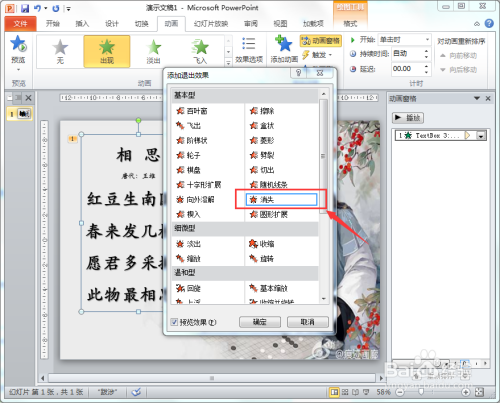Click 向前移动 to reorder animation earlier

pyautogui.click(x=459, y=55)
